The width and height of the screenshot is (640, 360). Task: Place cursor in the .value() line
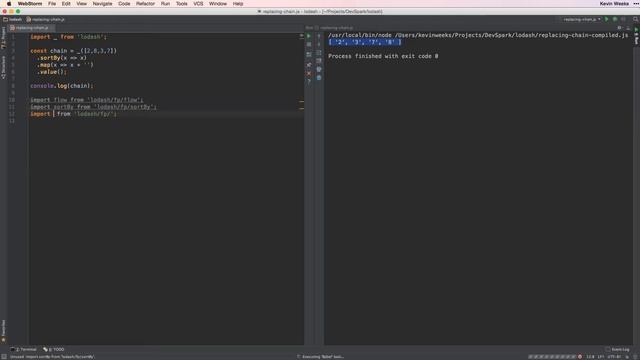pos(51,72)
